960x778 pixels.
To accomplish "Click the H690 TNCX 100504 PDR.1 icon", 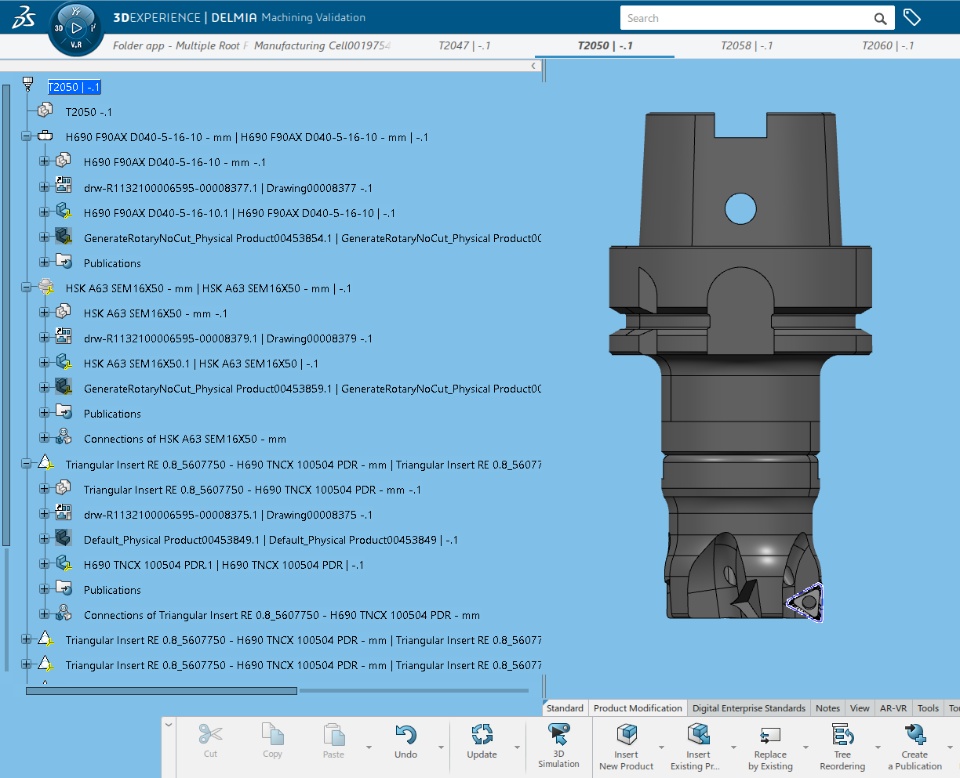I will tap(64, 563).
